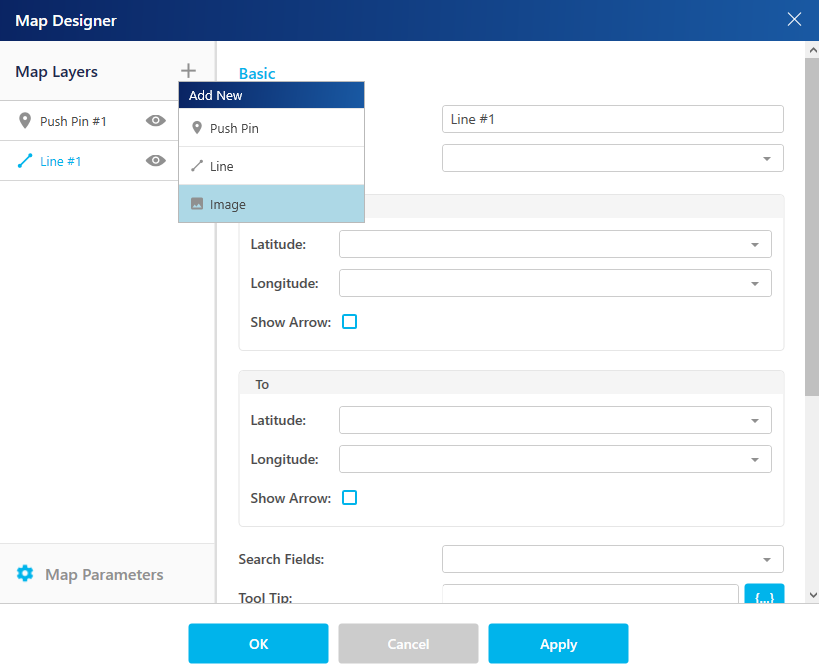This screenshot has width=819, height=672.
Task: Enable Show Arrow in the To section
Action: click(x=349, y=498)
